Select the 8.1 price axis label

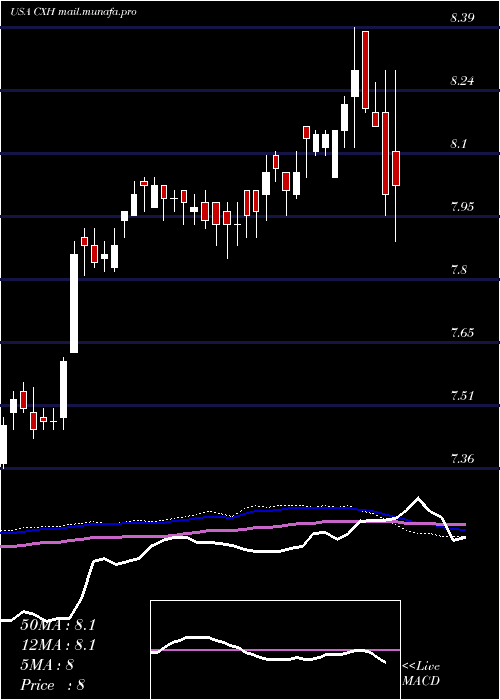click(x=458, y=144)
